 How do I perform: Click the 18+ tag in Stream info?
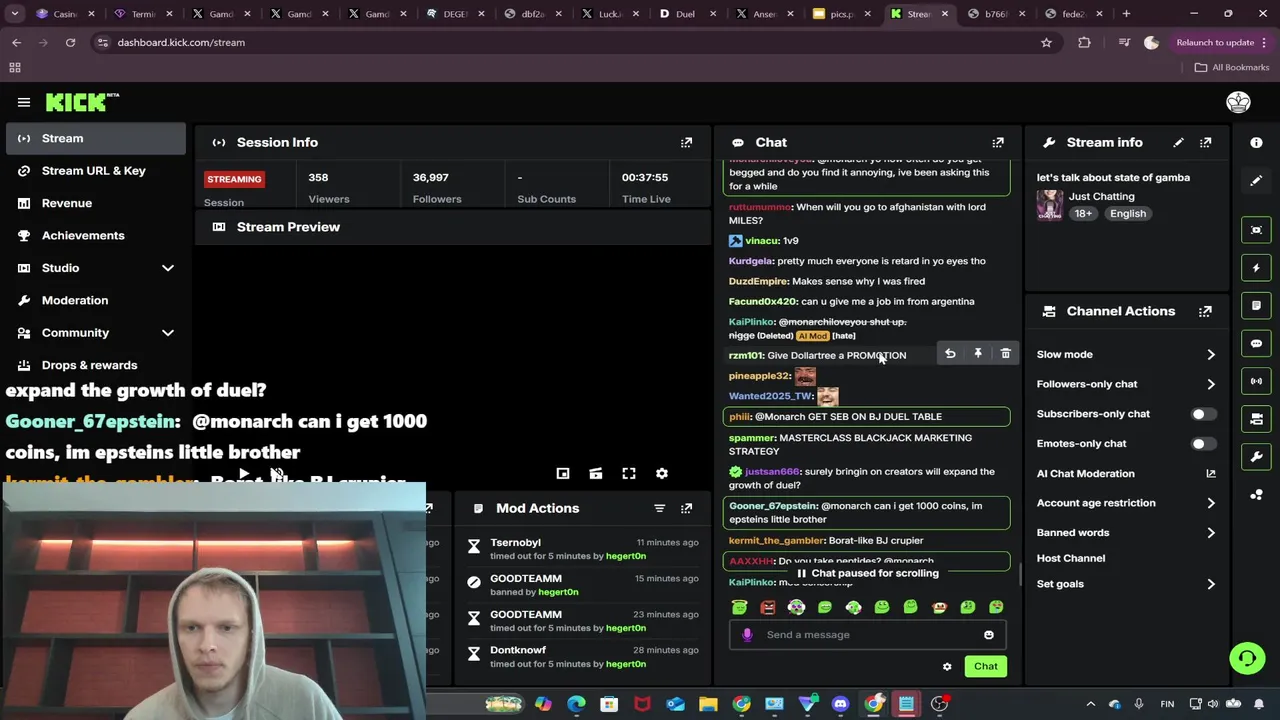point(1083,214)
